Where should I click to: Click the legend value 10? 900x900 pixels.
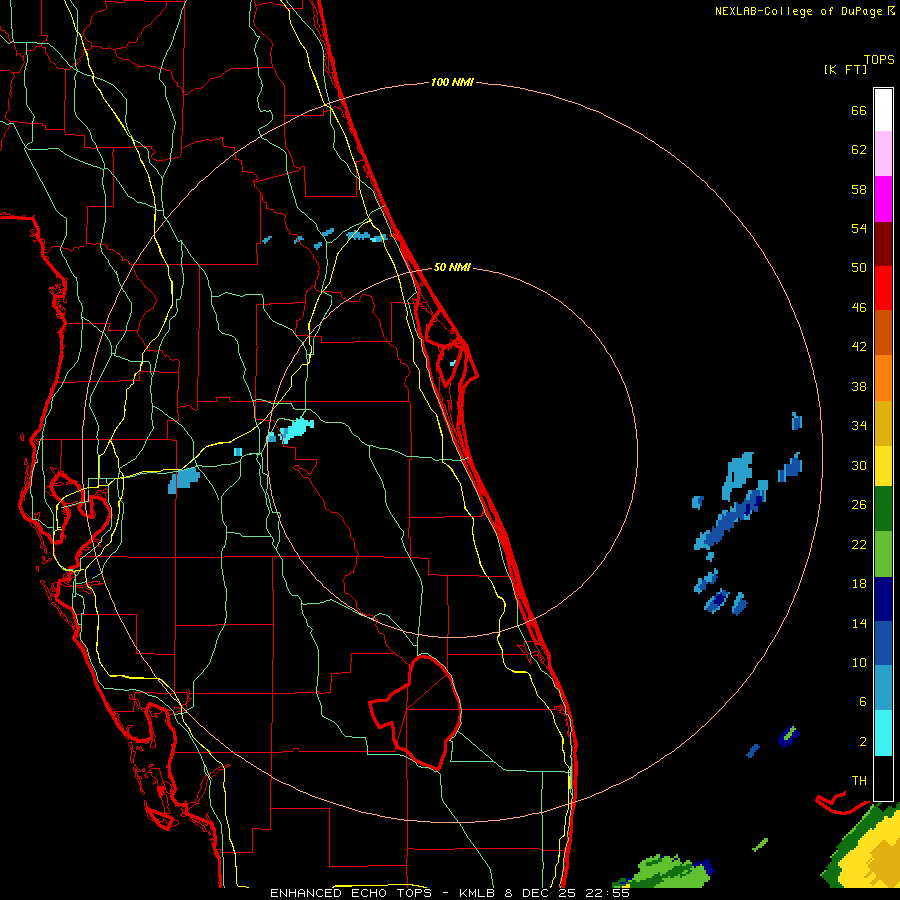[859, 662]
